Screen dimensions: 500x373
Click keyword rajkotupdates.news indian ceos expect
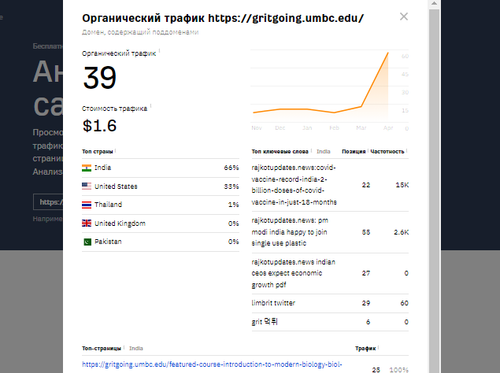[x=293, y=273]
